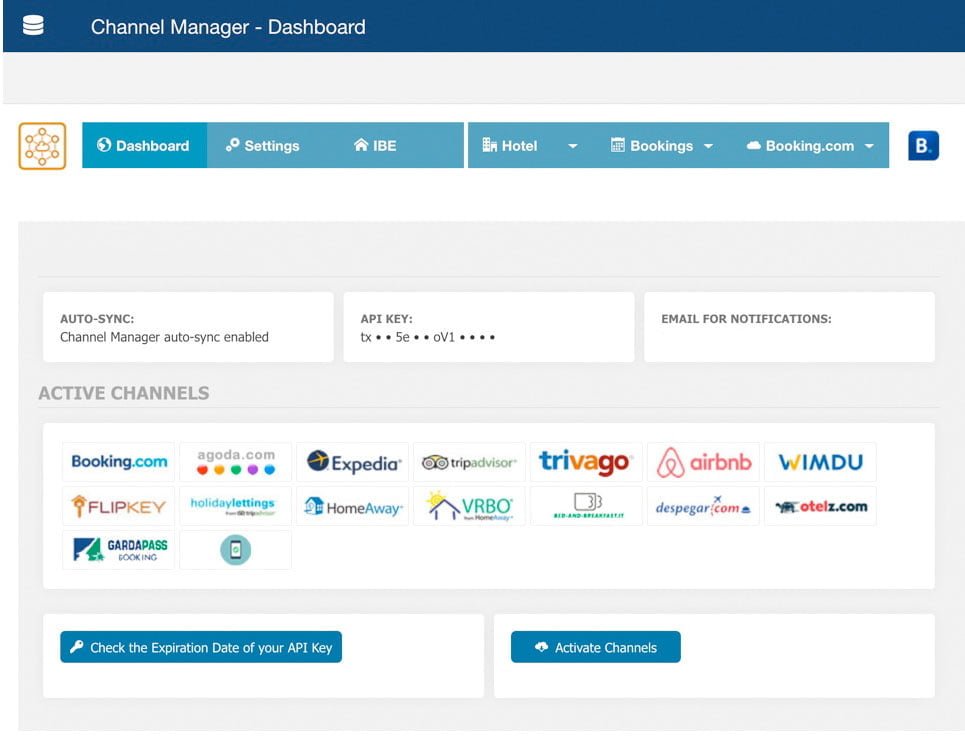Select the tripadvisor channel logo

tap(470, 462)
